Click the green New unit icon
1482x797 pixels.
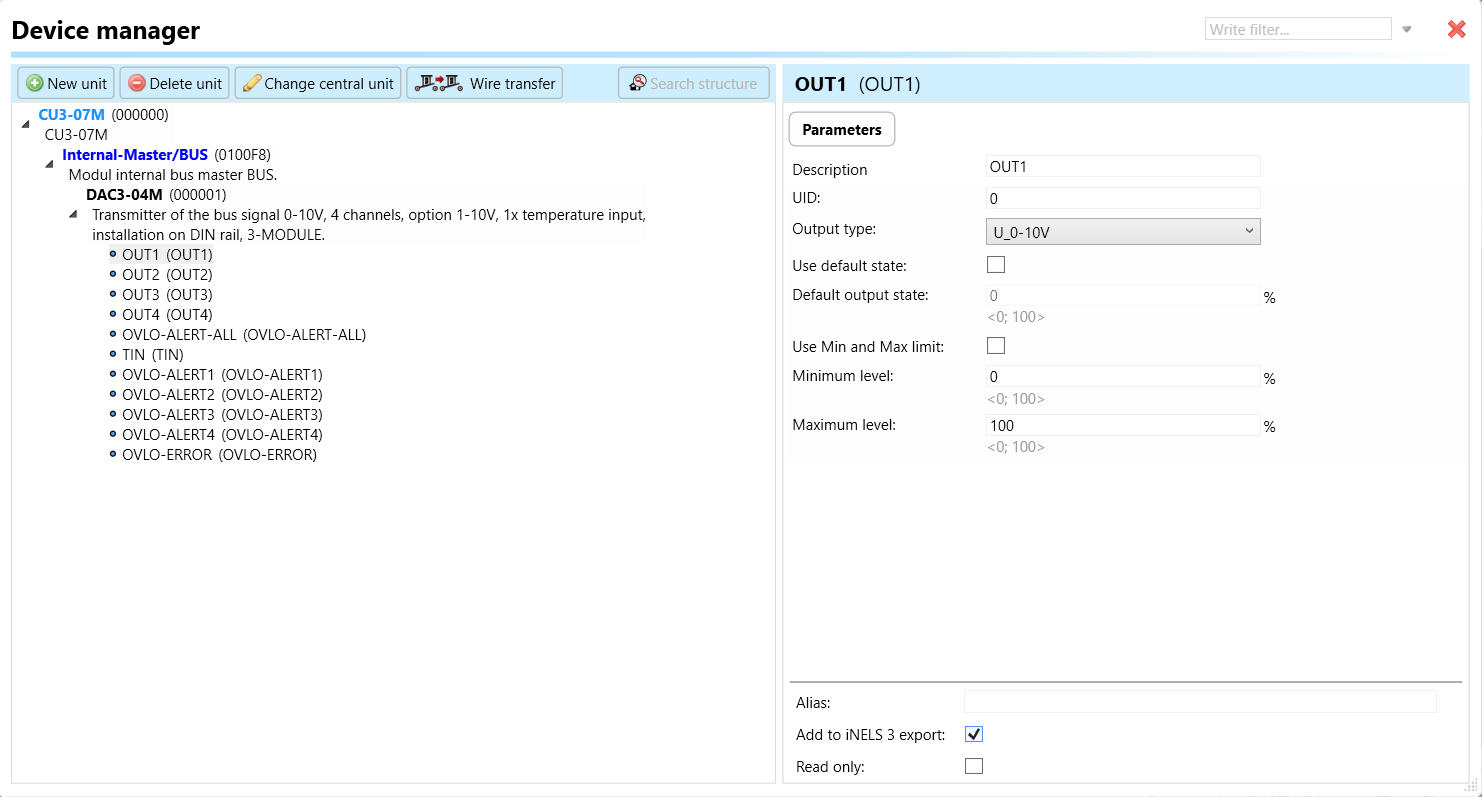click(35, 84)
